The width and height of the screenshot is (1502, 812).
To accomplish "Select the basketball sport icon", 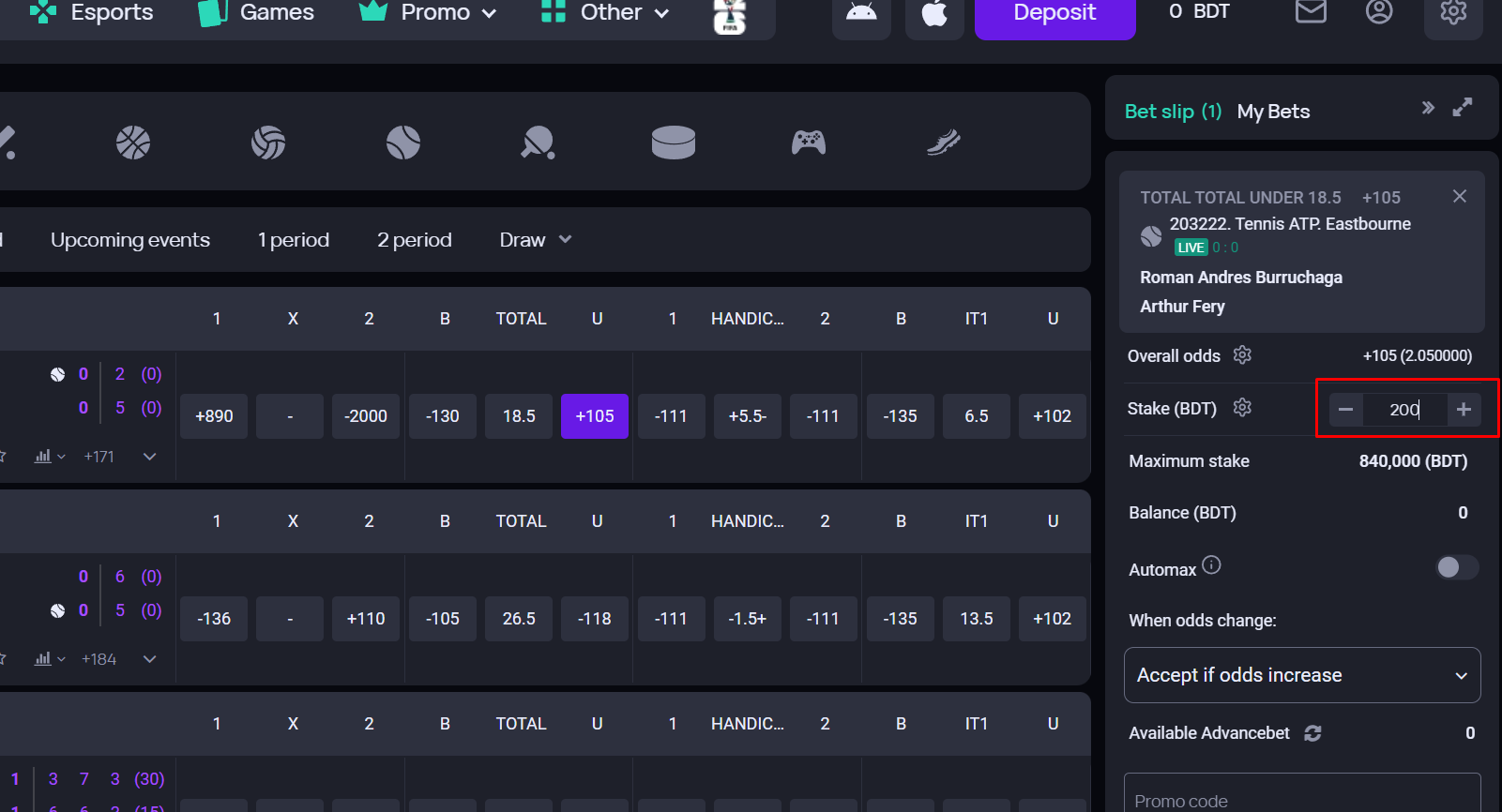I will [x=133, y=143].
